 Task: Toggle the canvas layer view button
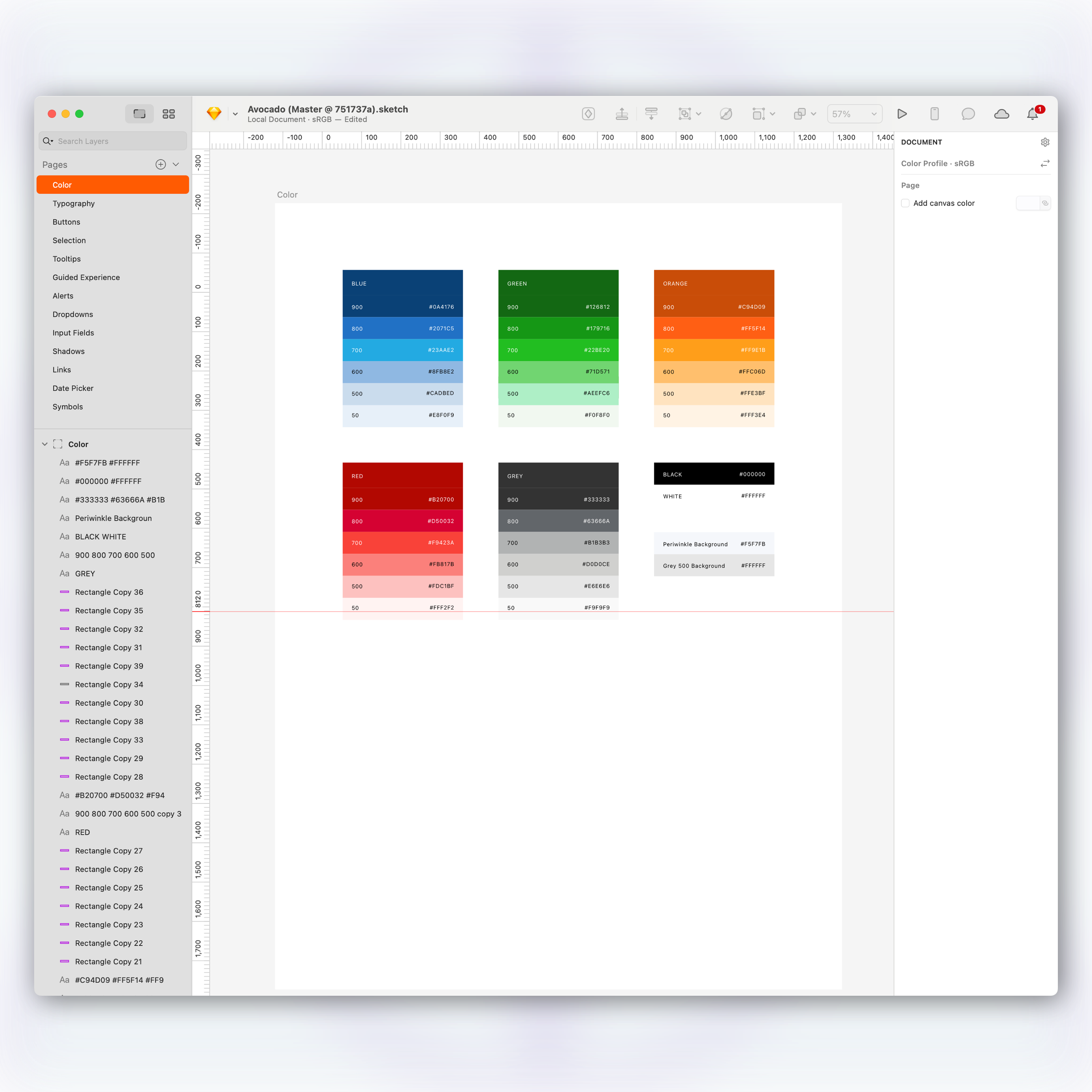(x=139, y=114)
